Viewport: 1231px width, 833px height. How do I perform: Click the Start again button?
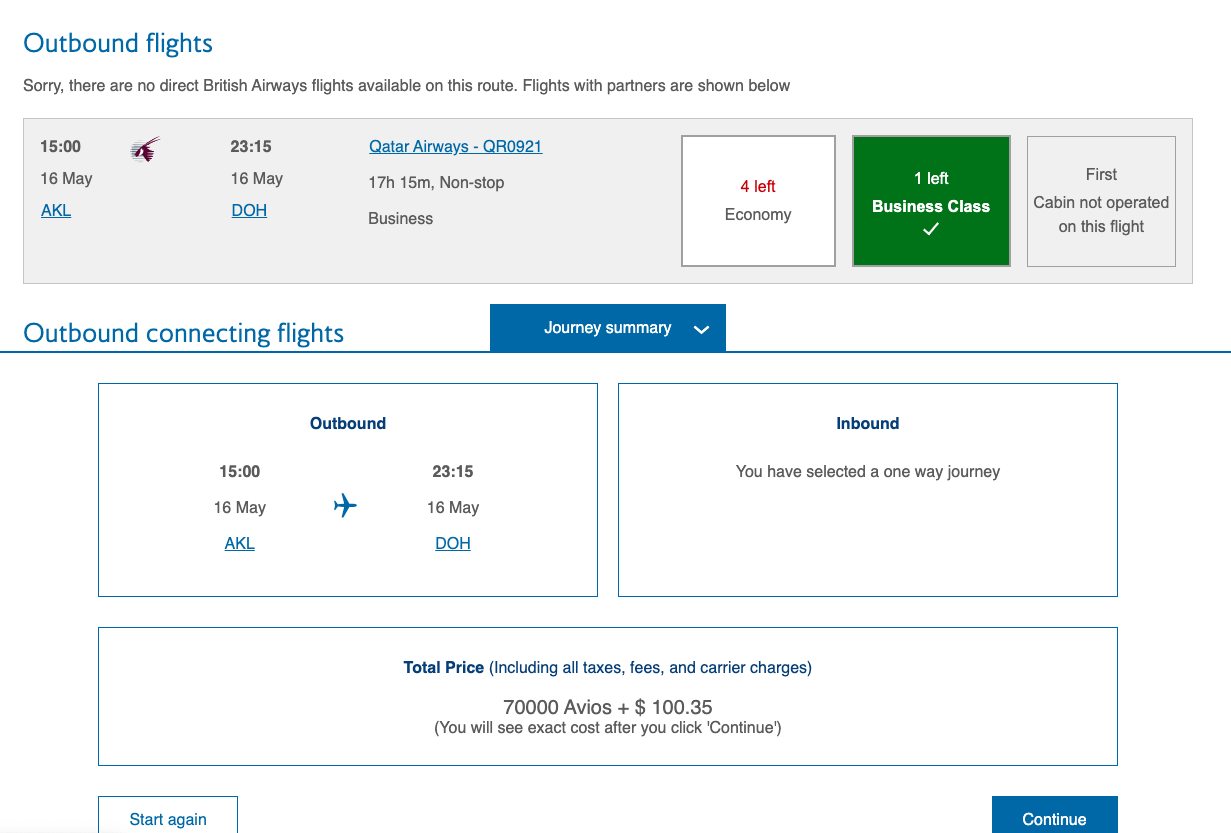click(x=168, y=815)
